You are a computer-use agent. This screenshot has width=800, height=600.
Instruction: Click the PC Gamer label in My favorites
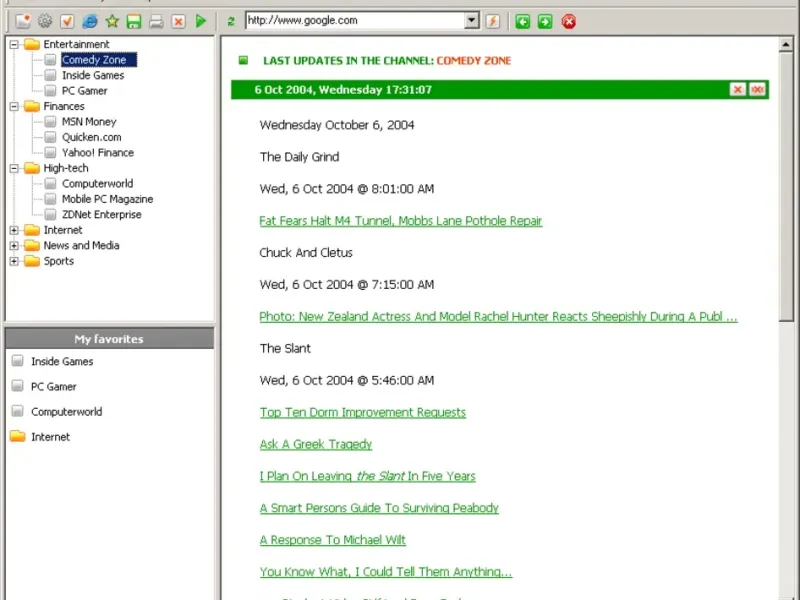[54, 387]
